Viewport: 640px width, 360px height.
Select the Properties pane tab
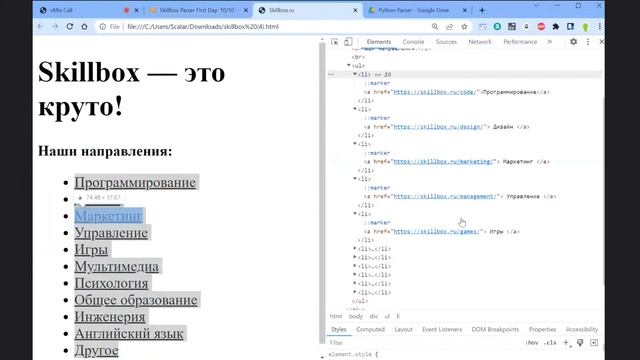coord(542,329)
